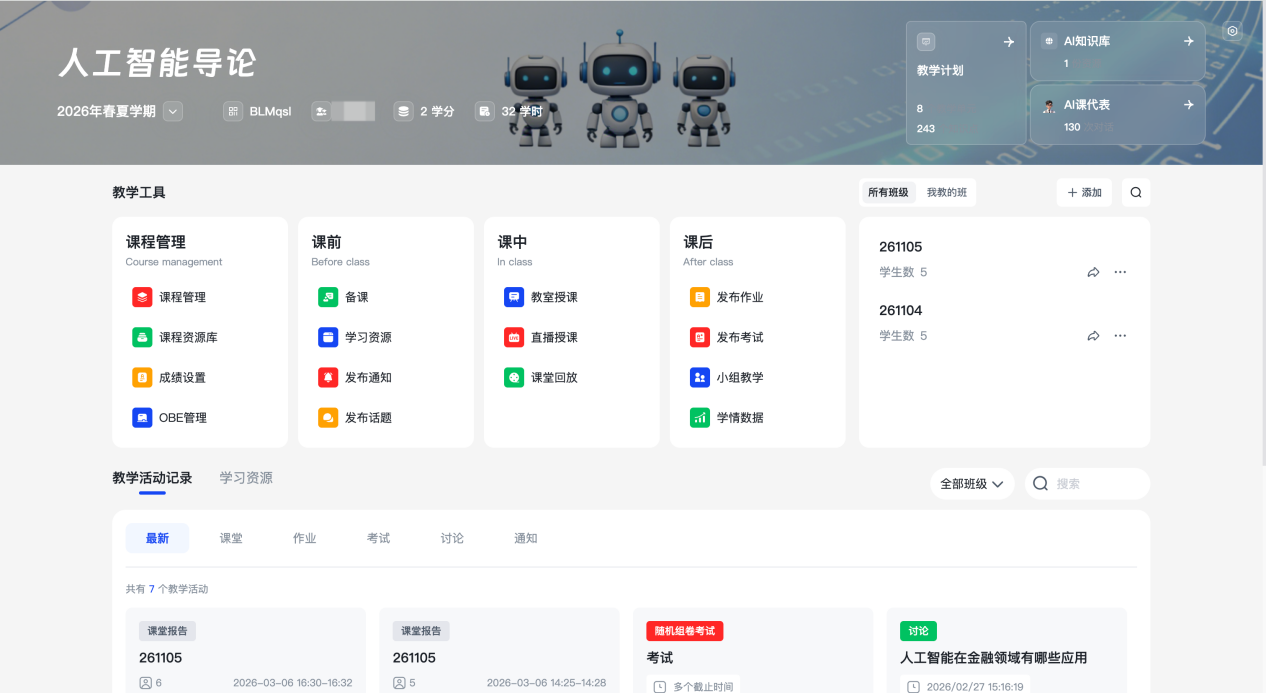Expand the 2026年春夏学期 semester dropdown
The width and height of the screenshot is (1266, 693).
173,111
